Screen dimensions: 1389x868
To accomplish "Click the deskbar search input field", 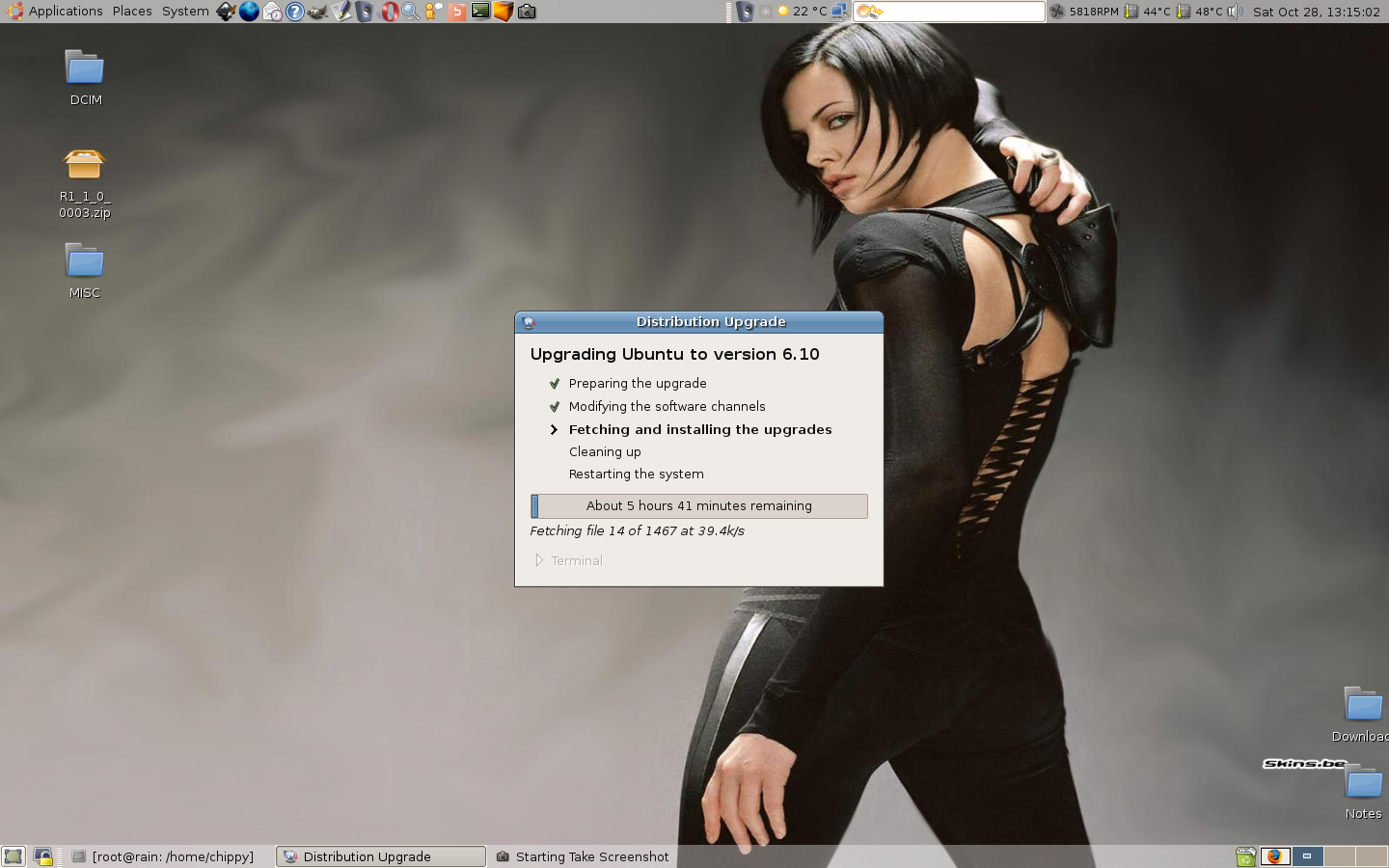I will click(x=960, y=12).
